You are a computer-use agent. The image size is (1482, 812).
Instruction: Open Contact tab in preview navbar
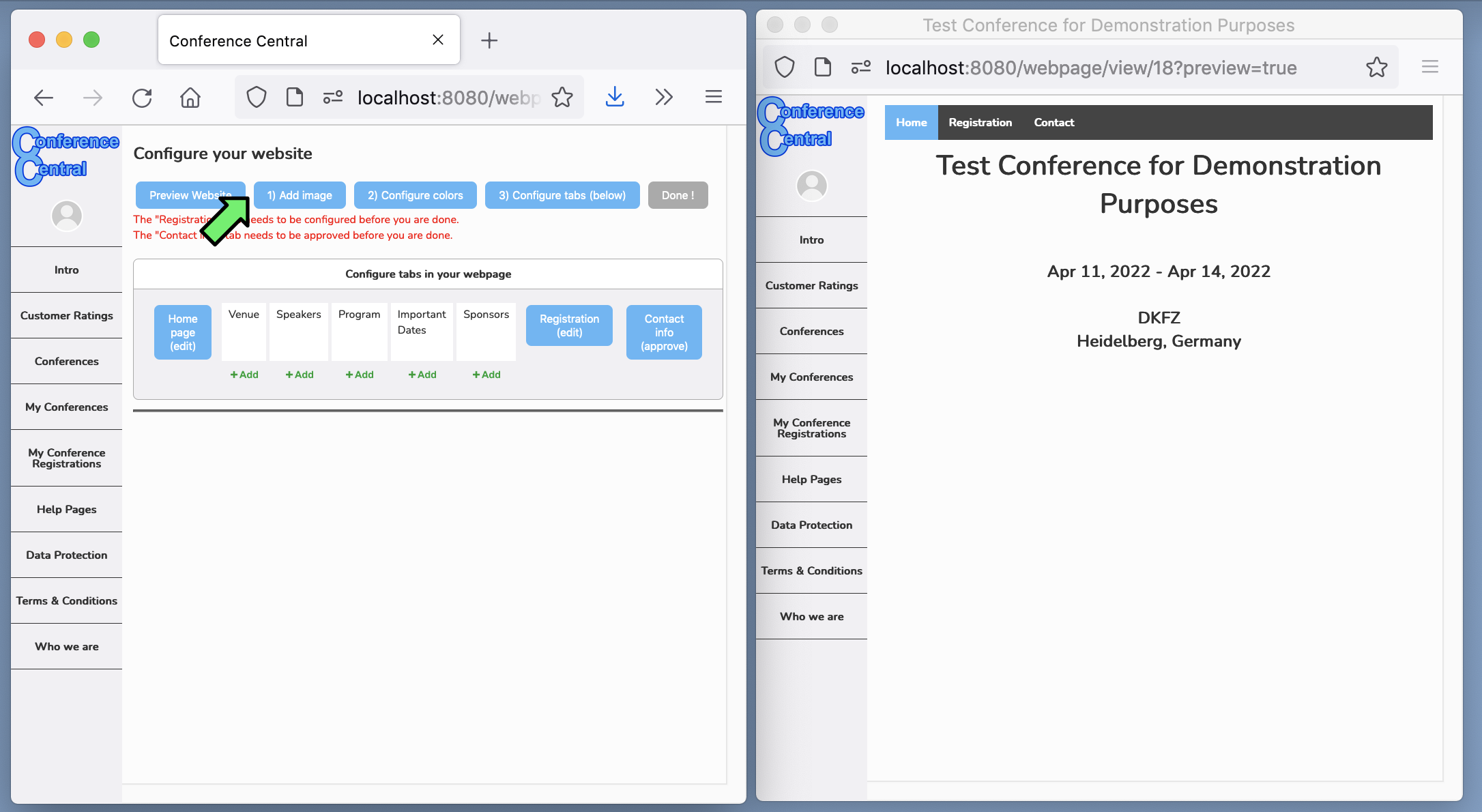click(x=1054, y=123)
